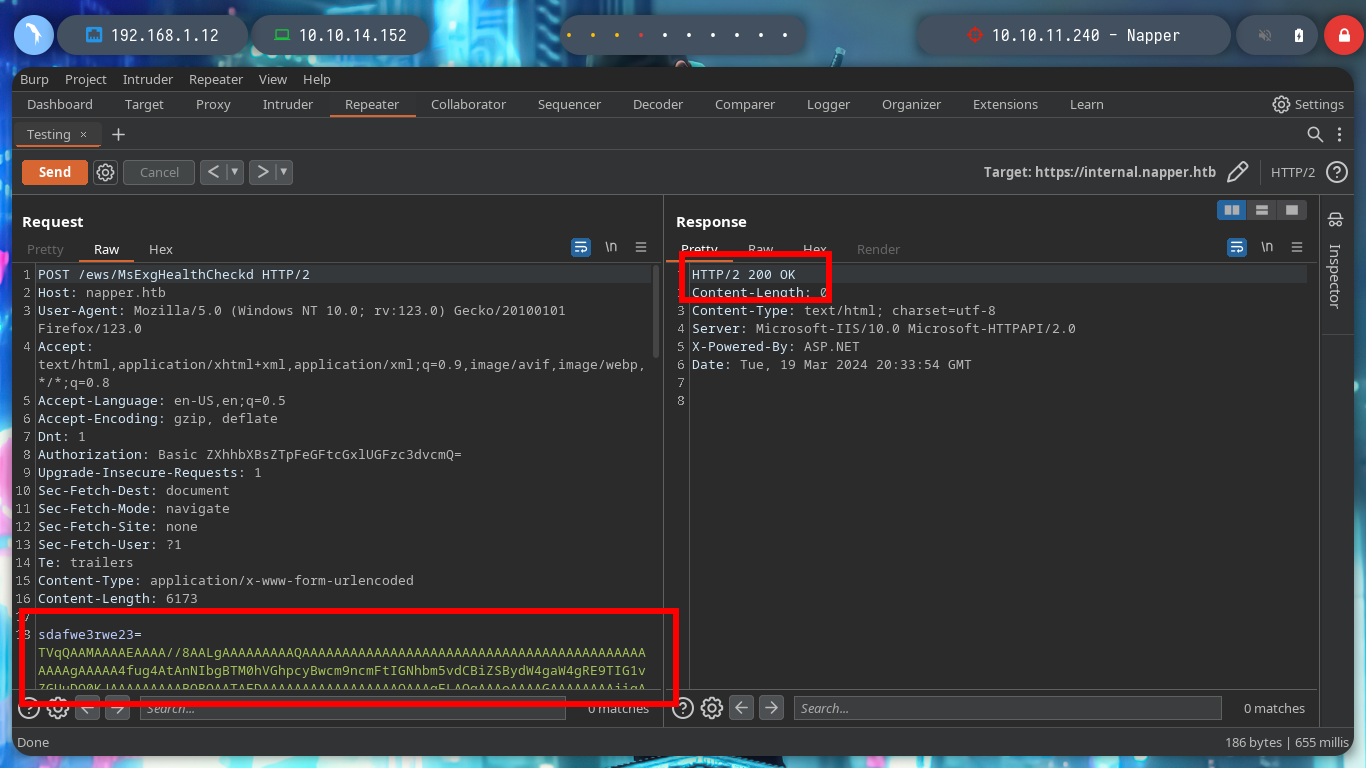The width and height of the screenshot is (1366, 768).
Task: Switch to the Proxy tab
Action: click(x=213, y=104)
